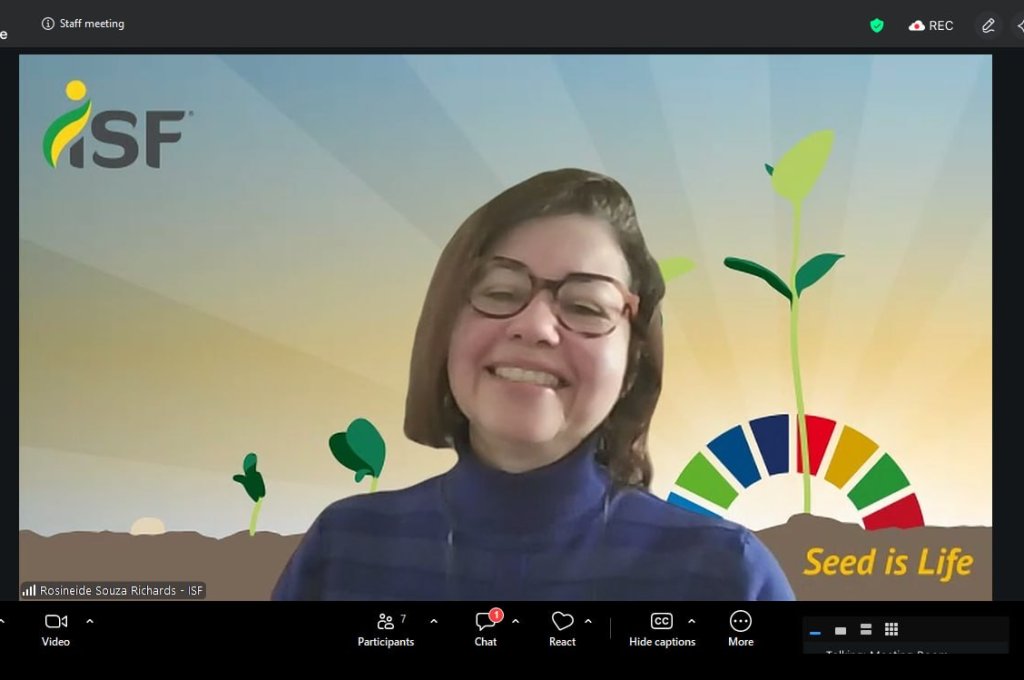
Task: Expand the Video options arrow
Action: pyautogui.click(x=90, y=621)
